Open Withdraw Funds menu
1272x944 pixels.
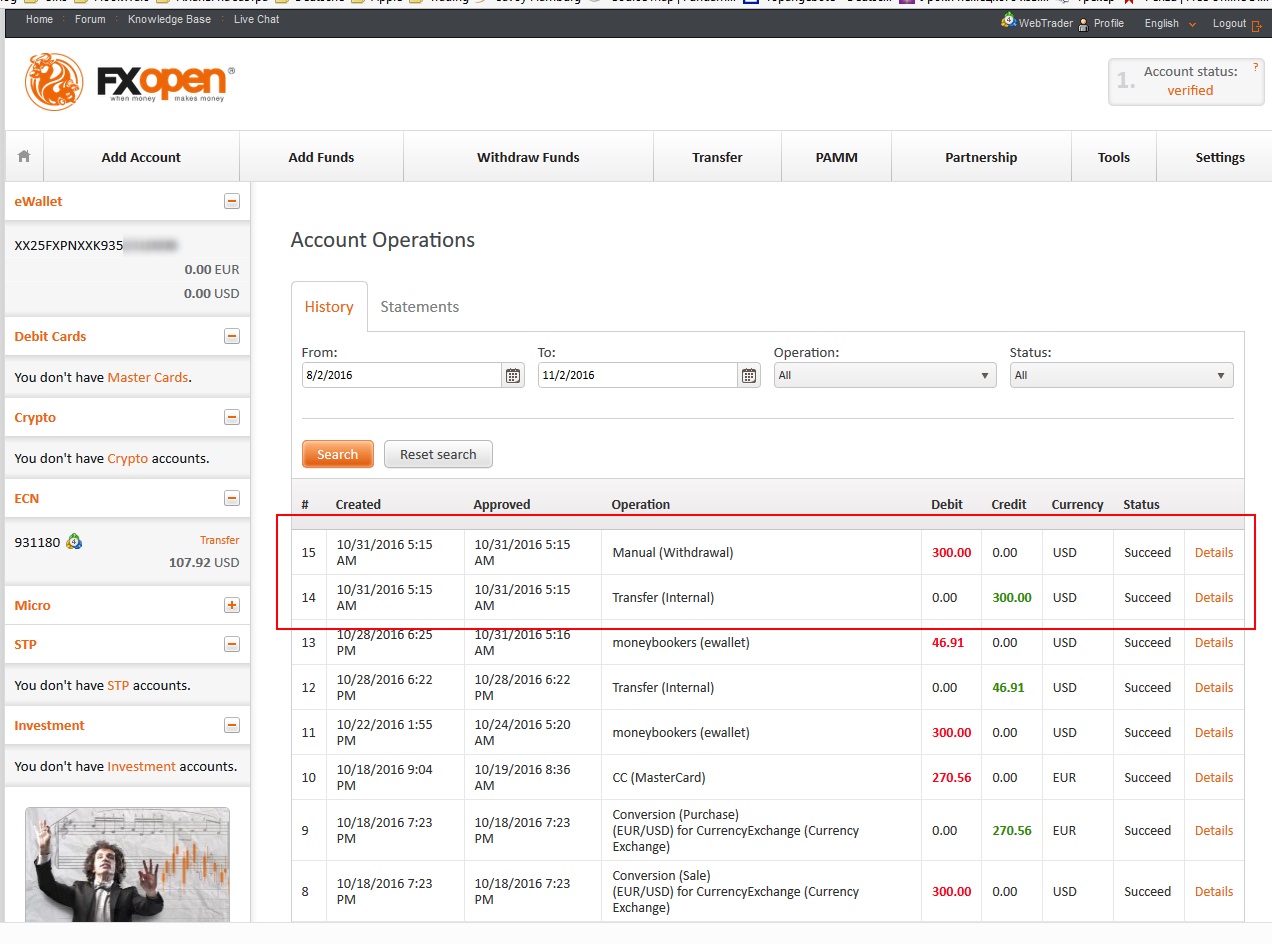pos(528,157)
